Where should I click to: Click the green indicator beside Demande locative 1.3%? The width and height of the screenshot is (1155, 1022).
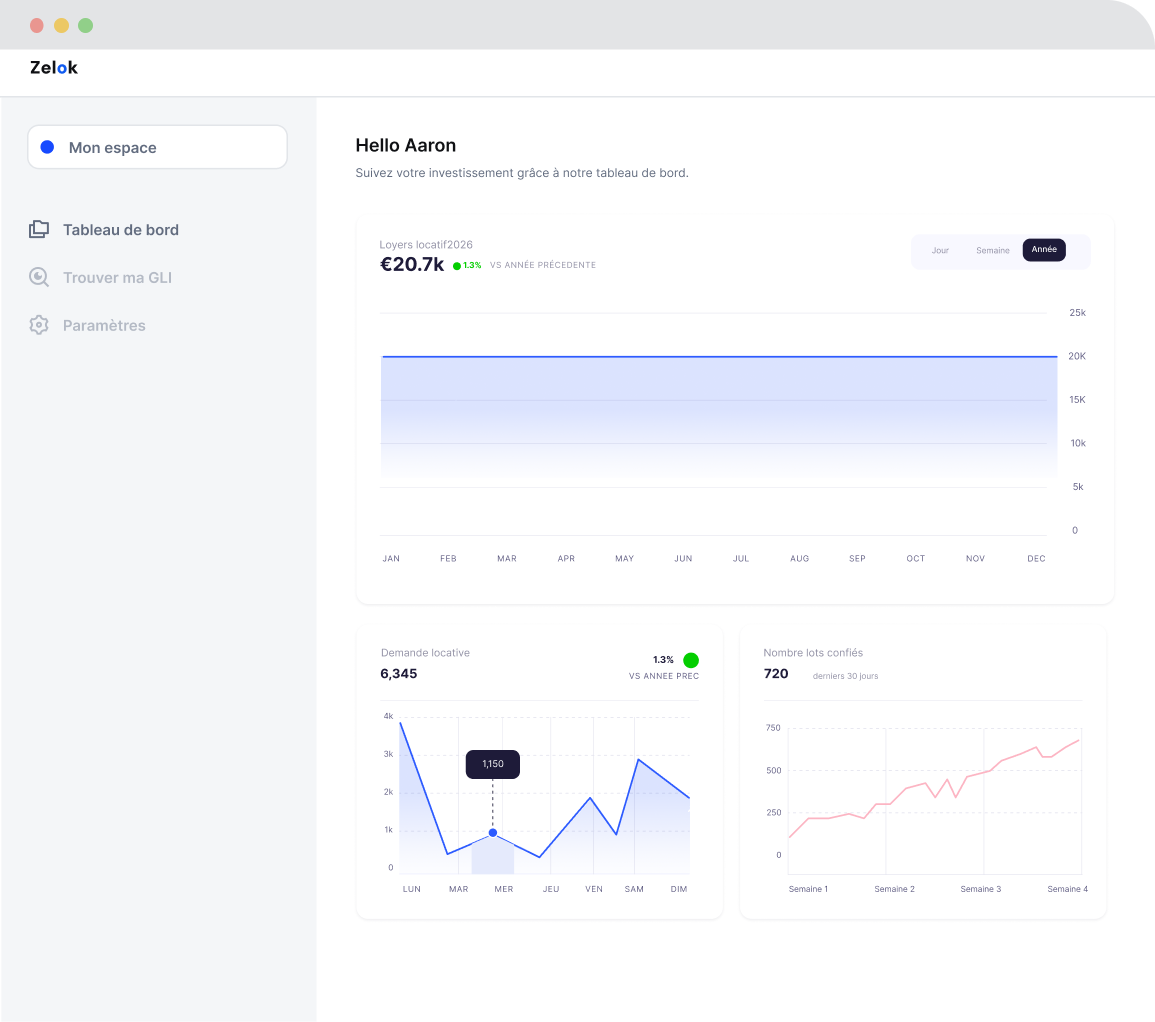(x=691, y=660)
